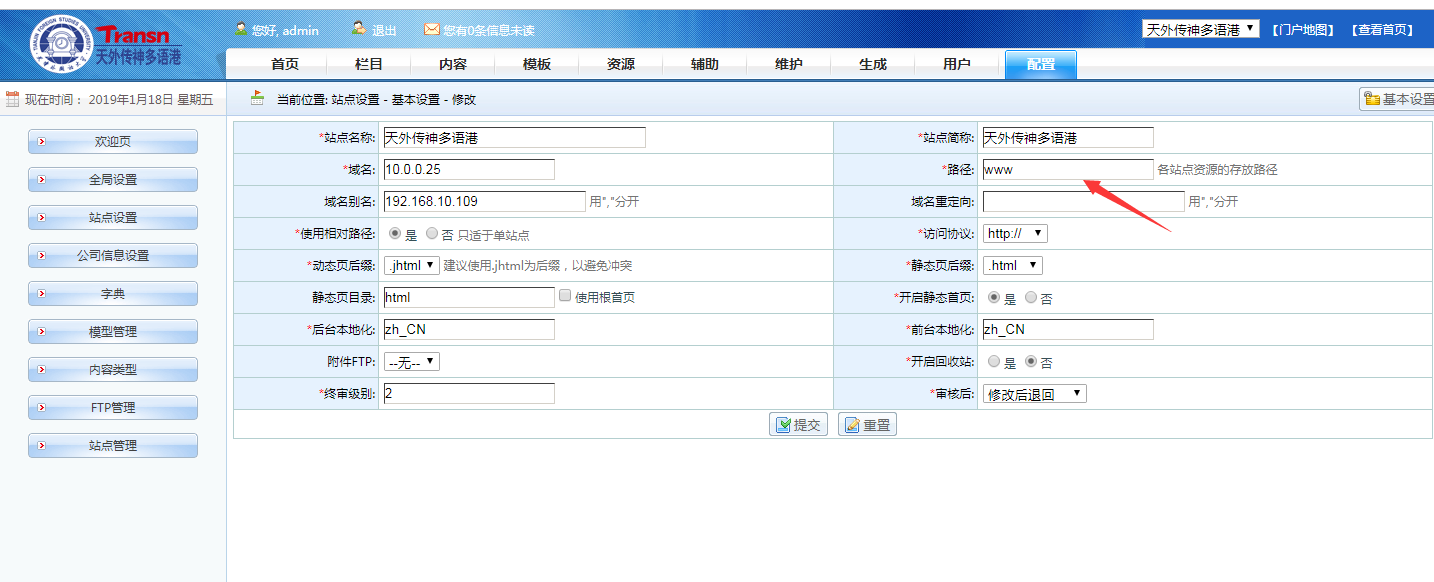Image resolution: width=1434 pixels, height=582 pixels.
Task: Open the 审核后 修改后退回 dropdown
Action: click(x=1035, y=393)
